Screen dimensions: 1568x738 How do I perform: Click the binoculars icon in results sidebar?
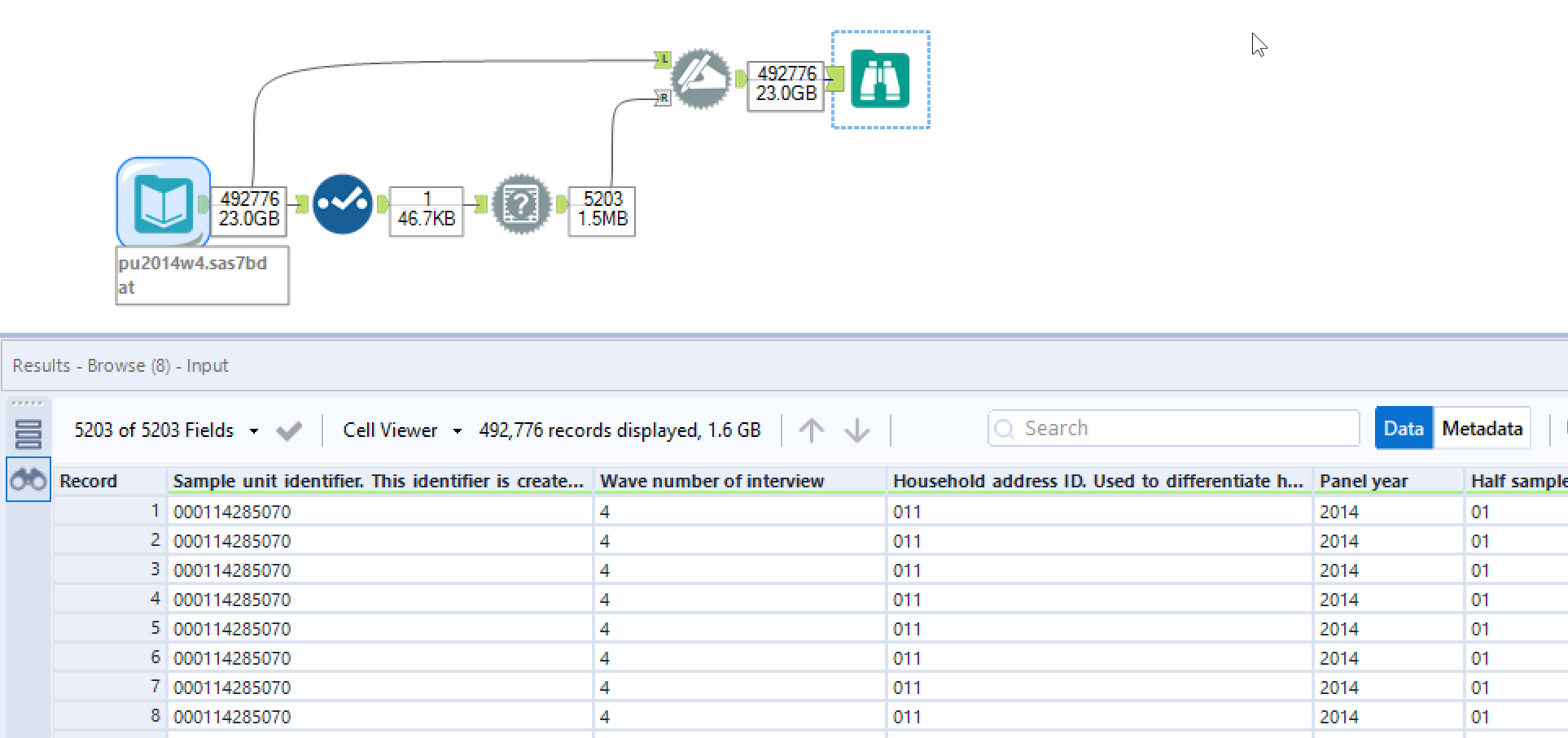click(28, 479)
